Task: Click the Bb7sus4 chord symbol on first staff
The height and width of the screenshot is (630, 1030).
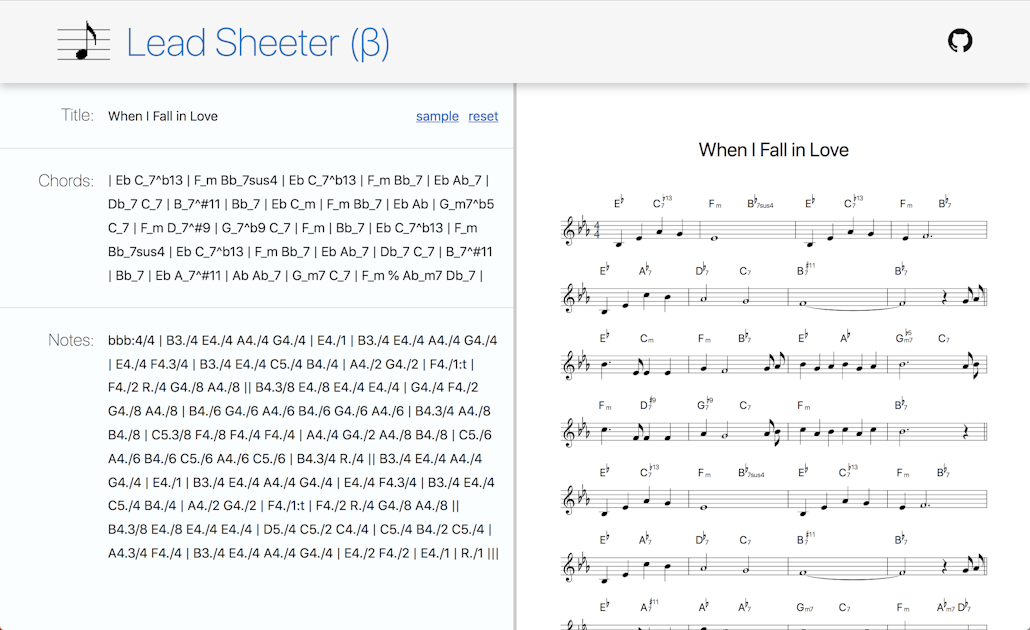Action: coord(759,202)
